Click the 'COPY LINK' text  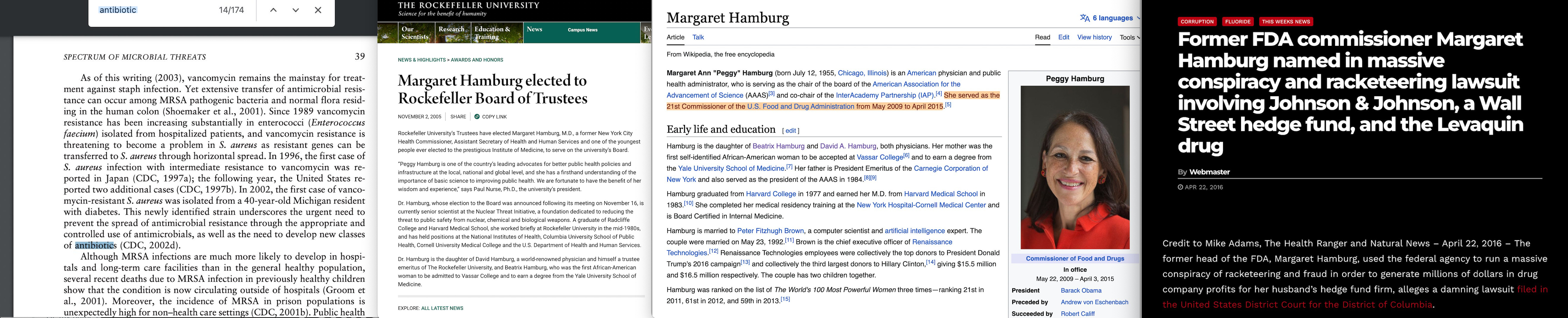[x=494, y=117]
